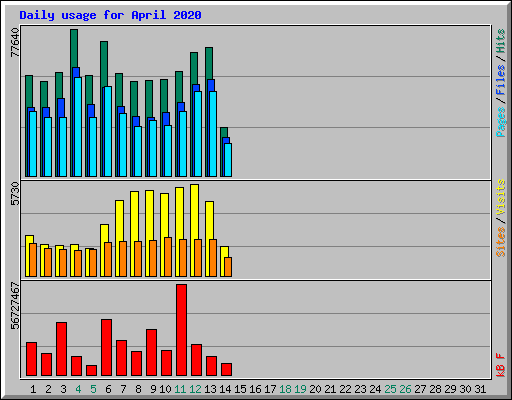Click the Visits legend label

point(500,197)
